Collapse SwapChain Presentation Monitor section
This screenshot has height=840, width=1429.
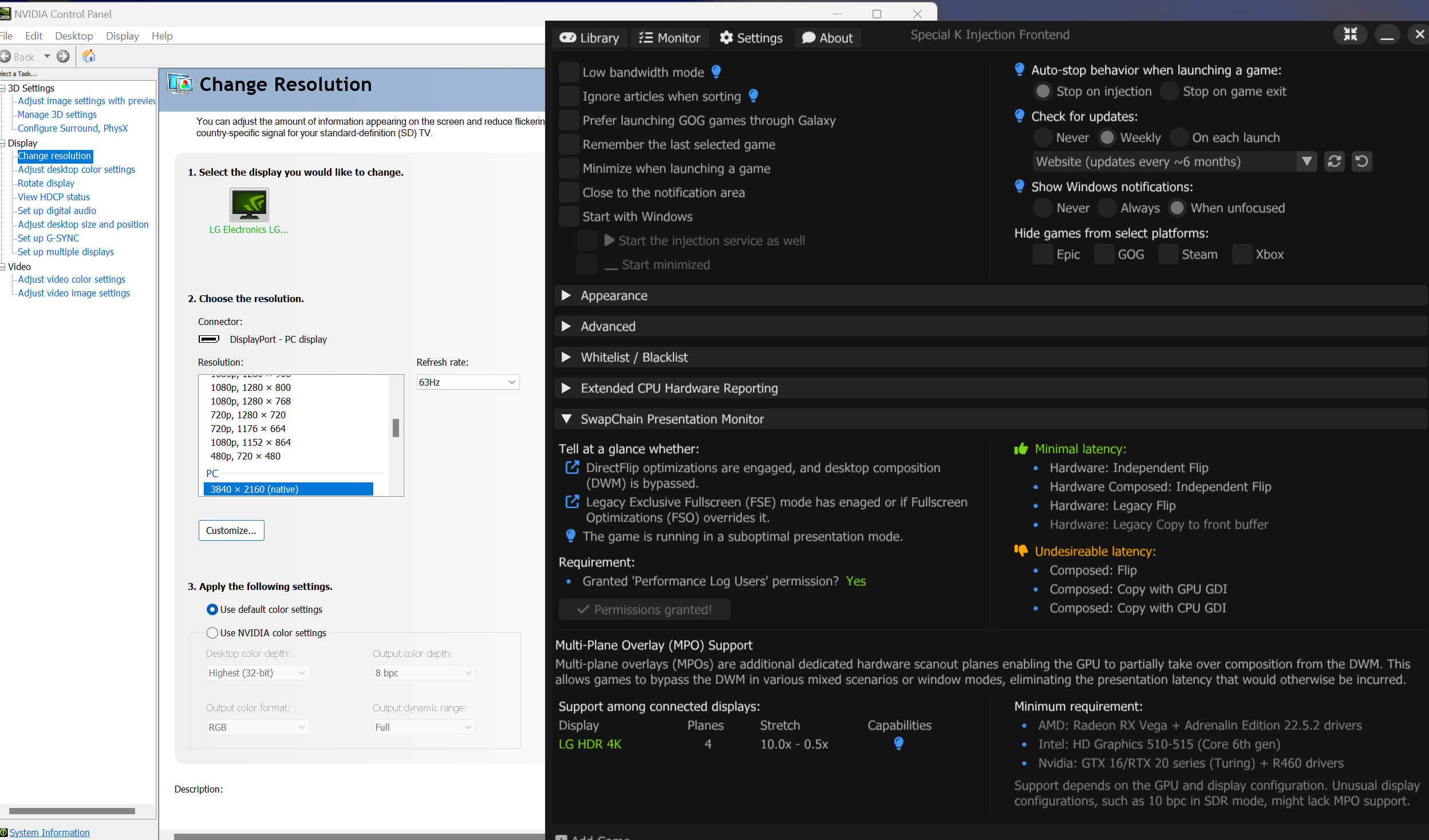(991, 419)
